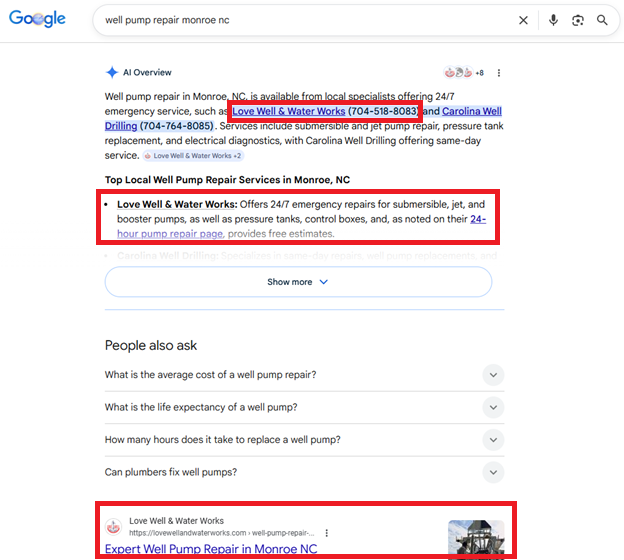Screen dimensions: 624x560
Task: Click the lovewellandwaterworks.com URL breadcrumb
Action: pyautogui.click(x=222, y=533)
